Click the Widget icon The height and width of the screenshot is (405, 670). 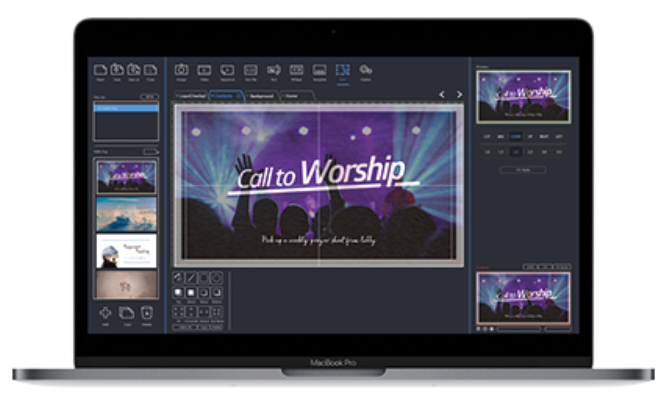[297, 70]
